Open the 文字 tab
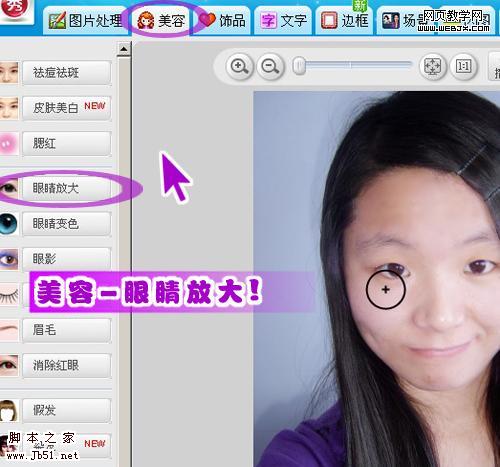This screenshot has height=467, width=500. [x=283, y=21]
